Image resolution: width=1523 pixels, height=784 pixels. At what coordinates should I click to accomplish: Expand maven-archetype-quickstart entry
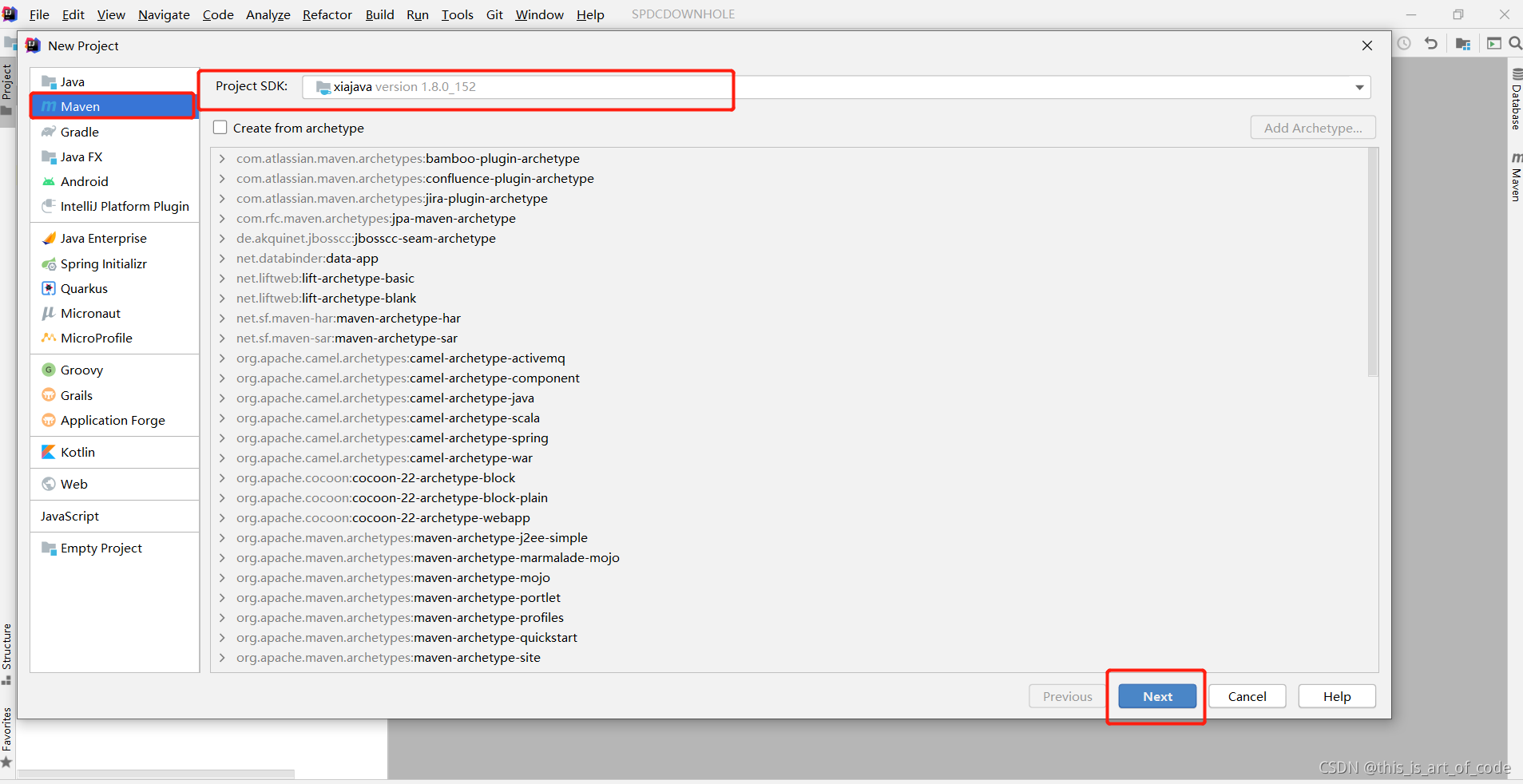tap(222, 637)
